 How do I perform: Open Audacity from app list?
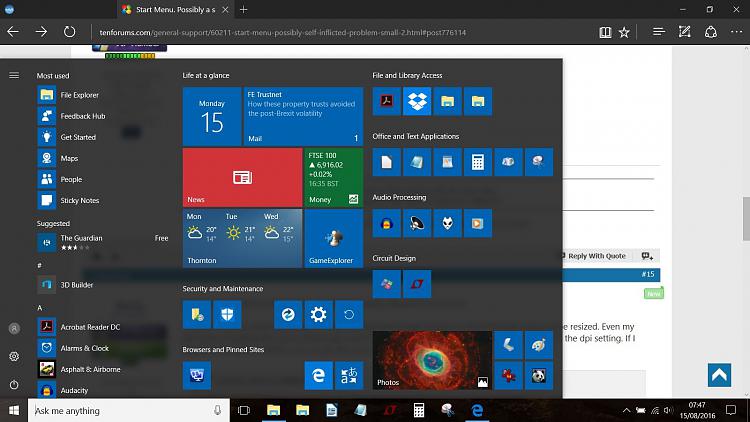103,389
